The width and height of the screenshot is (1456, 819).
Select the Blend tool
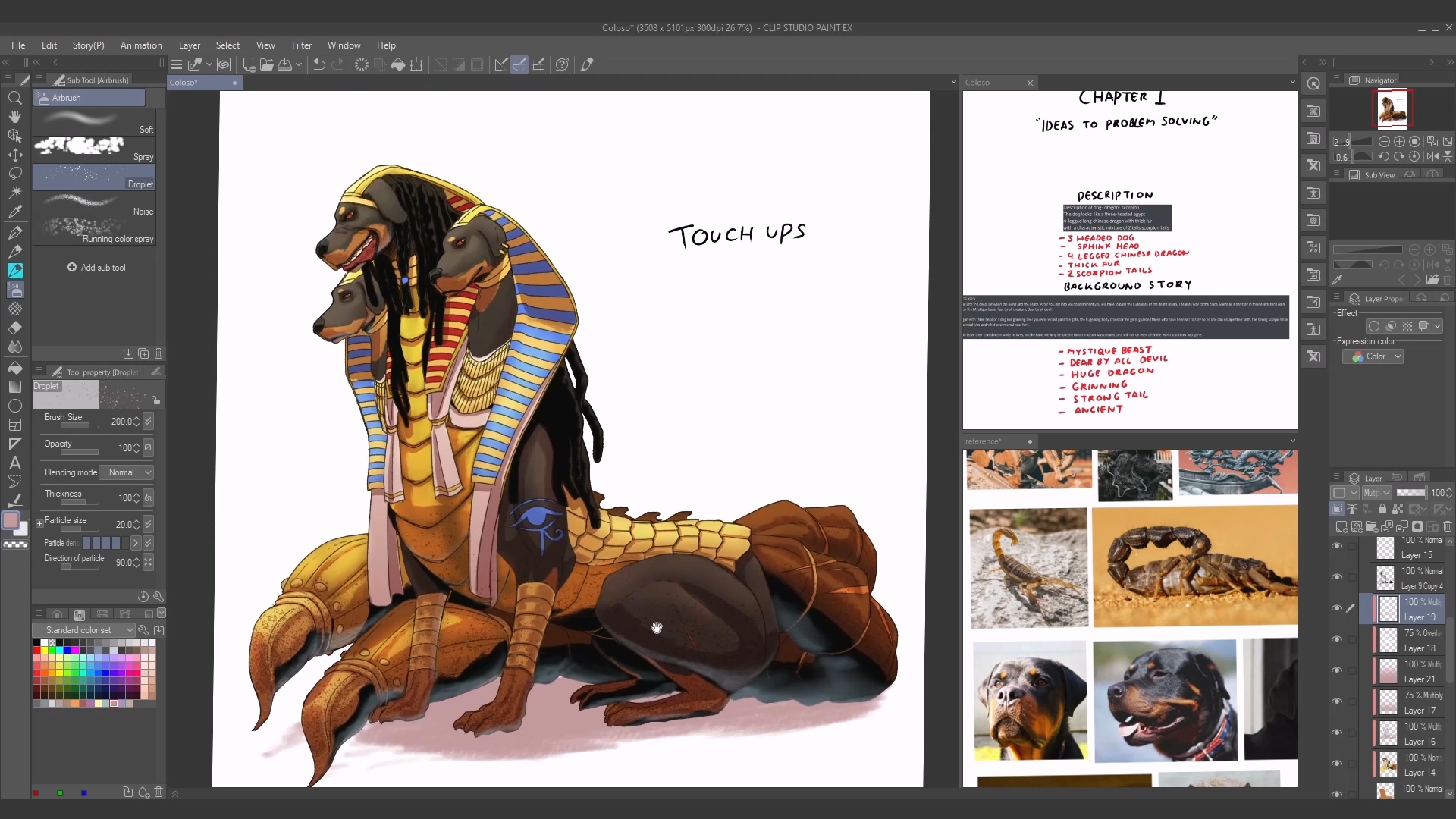[14, 347]
